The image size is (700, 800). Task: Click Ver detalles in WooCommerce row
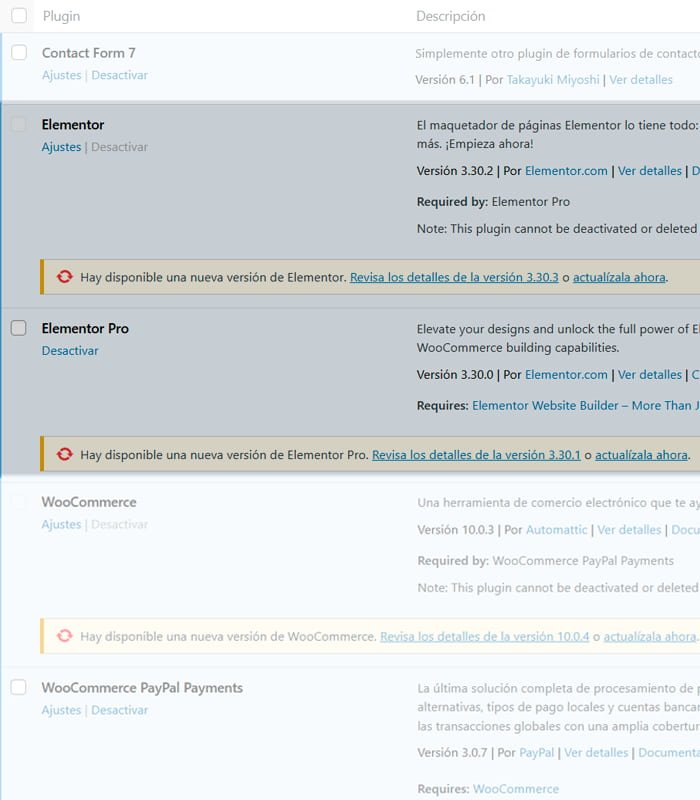(629, 530)
